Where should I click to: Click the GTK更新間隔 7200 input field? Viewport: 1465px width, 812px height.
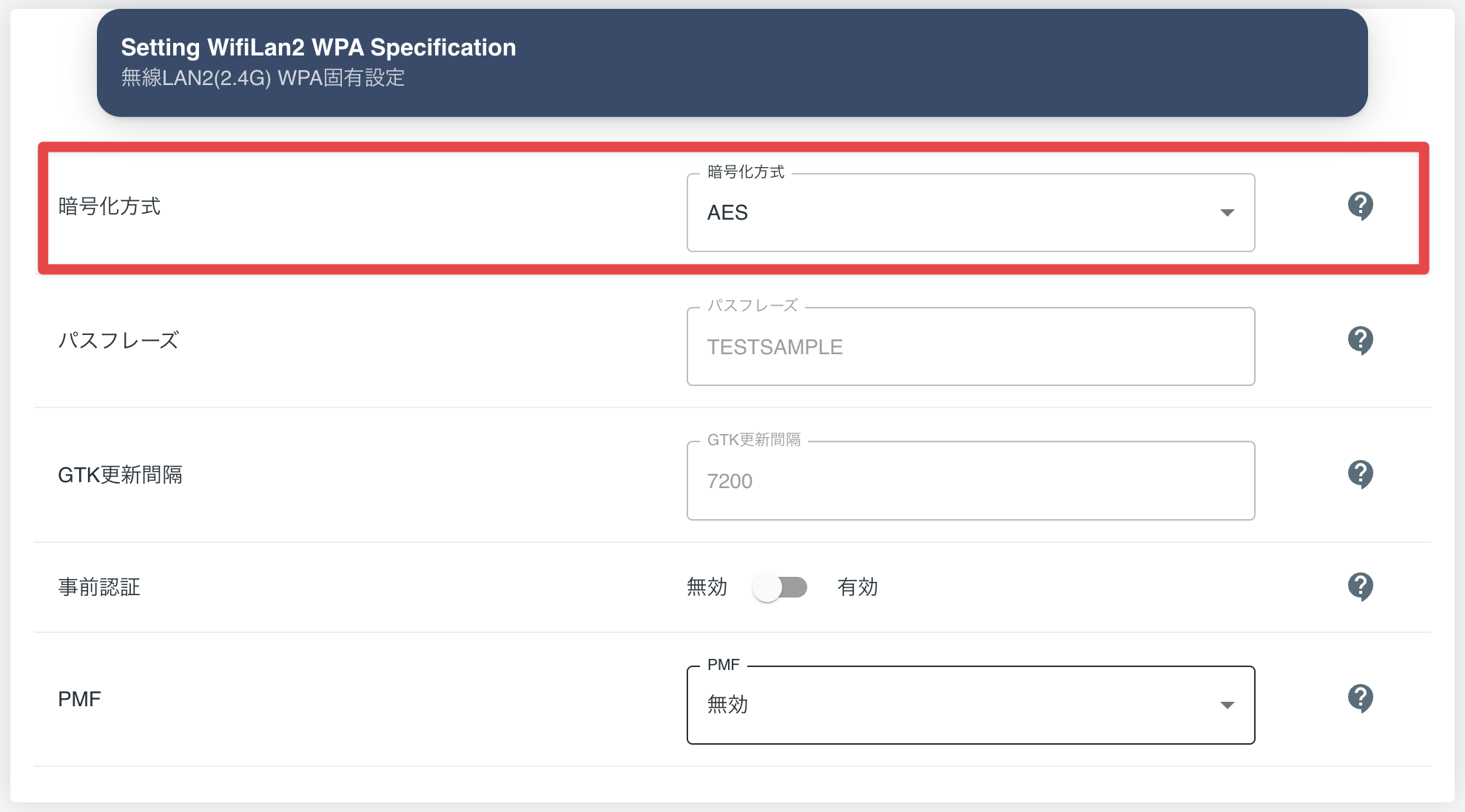(971, 481)
